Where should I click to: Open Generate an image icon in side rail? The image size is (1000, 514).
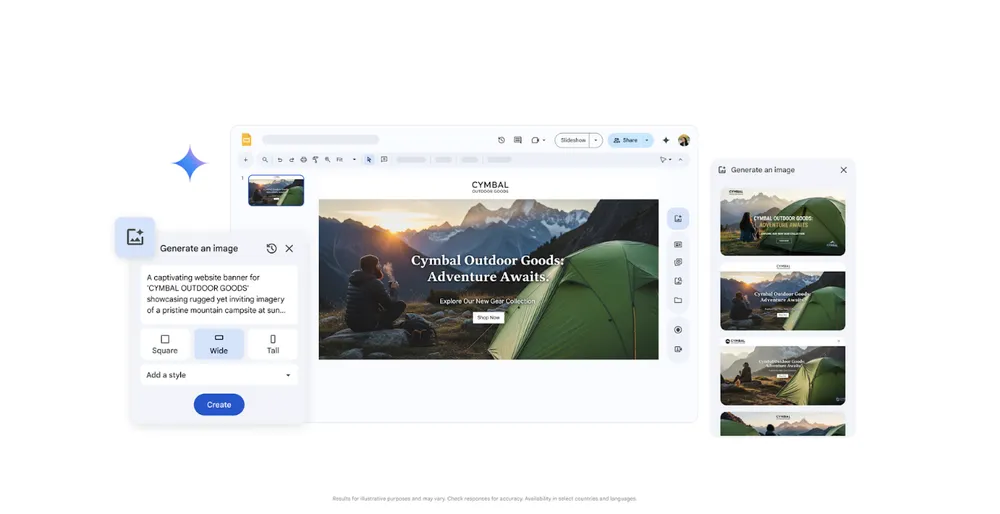(678, 219)
